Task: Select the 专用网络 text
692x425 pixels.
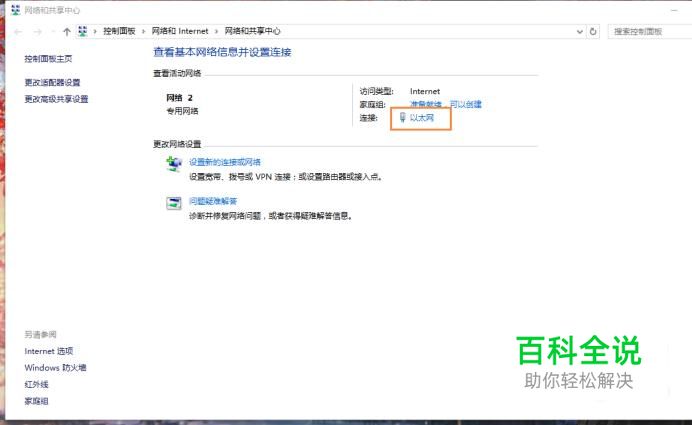Action: tap(182, 111)
